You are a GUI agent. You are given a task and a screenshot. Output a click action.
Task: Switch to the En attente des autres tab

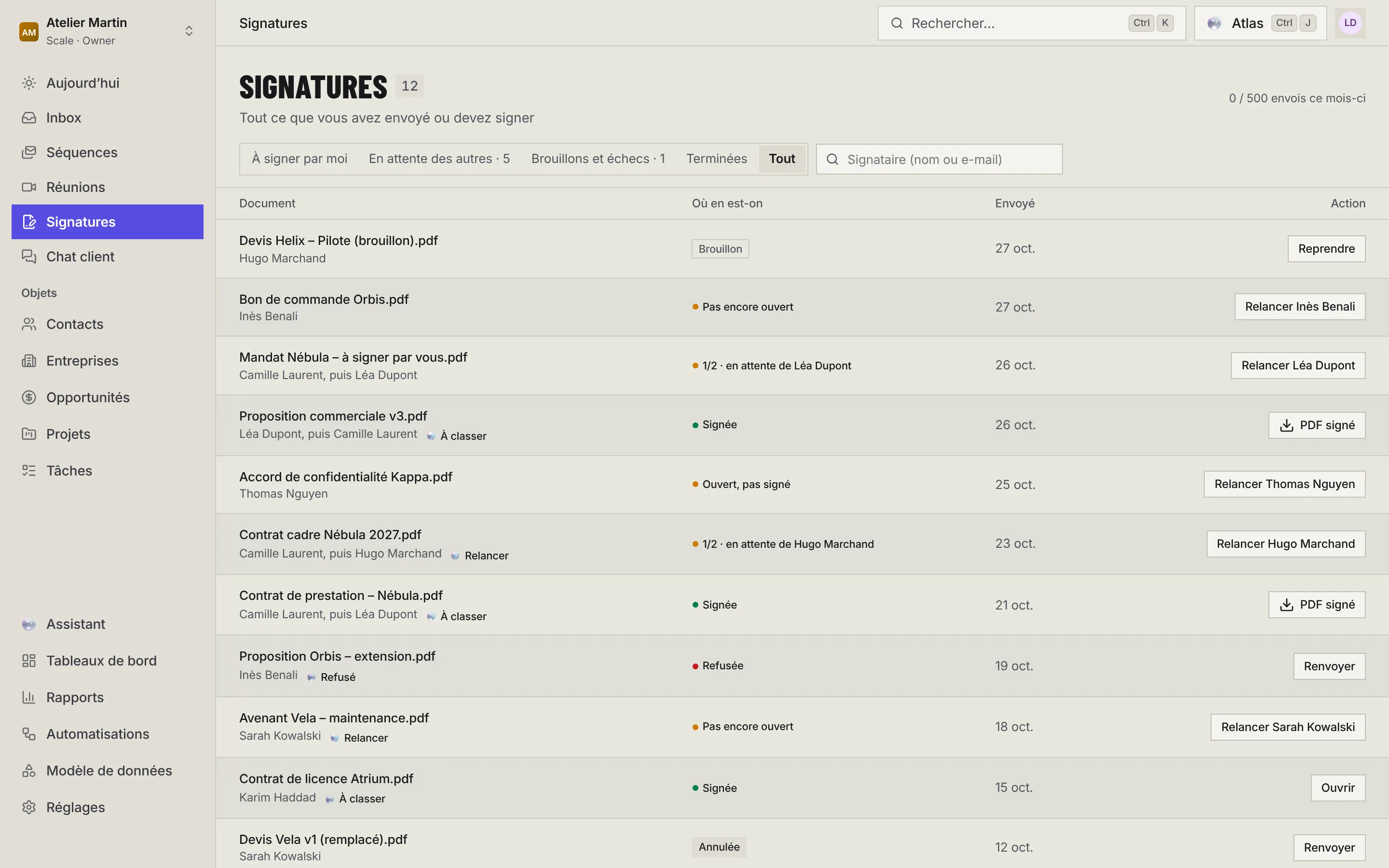[439, 159]
